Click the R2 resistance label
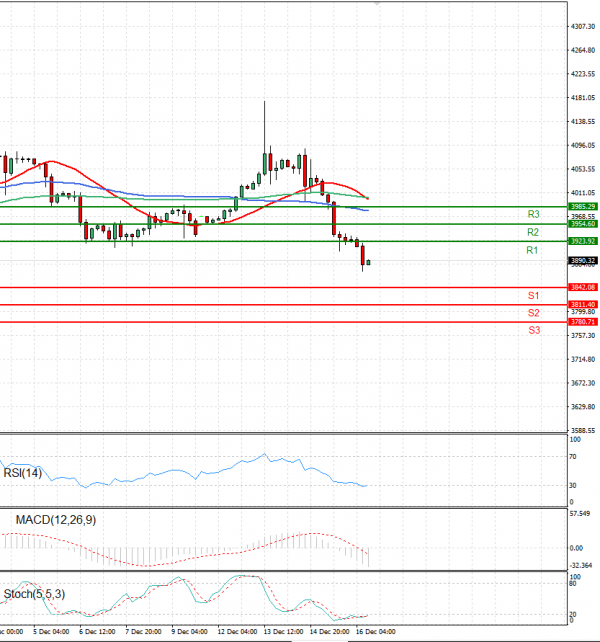 point(532,232)
